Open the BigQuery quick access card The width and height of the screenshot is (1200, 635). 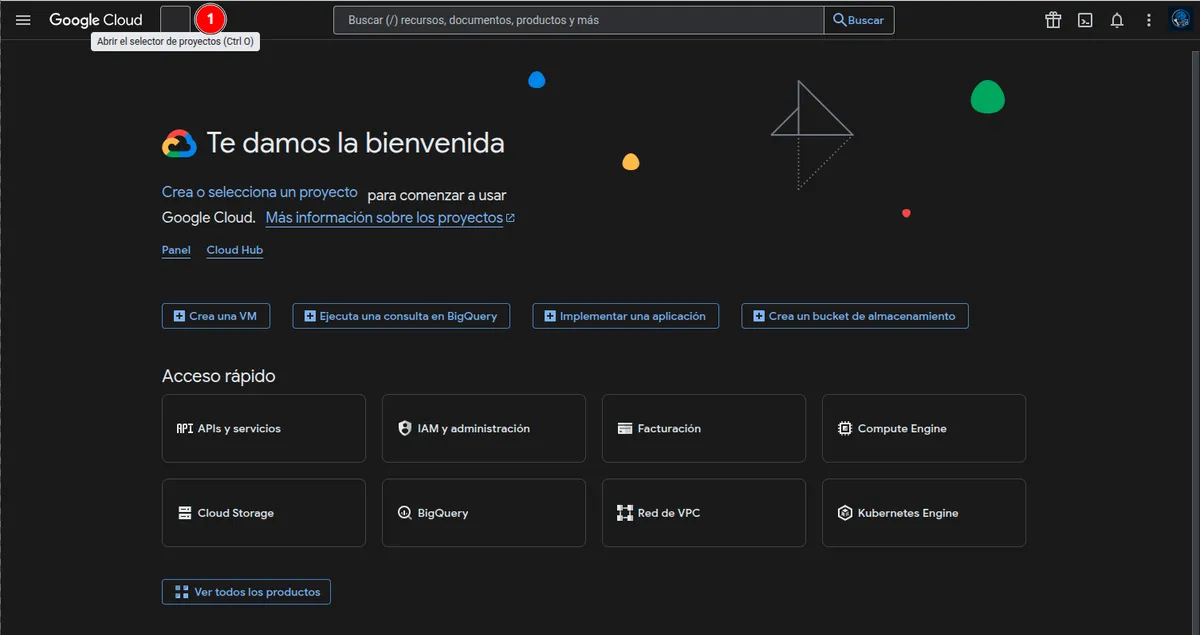tap(484, 513)
